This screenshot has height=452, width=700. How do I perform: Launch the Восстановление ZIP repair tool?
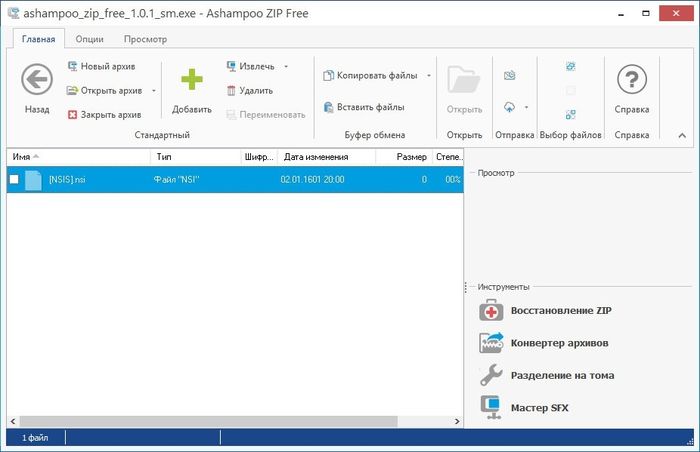point(490,311)
